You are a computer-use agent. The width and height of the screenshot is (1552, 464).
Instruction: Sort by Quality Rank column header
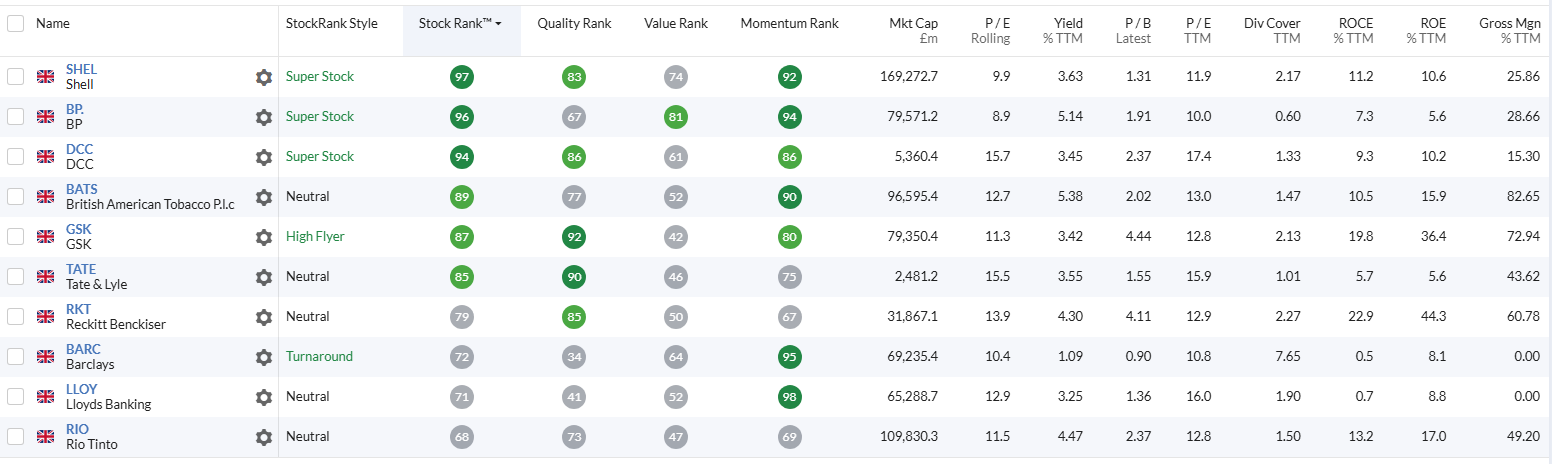pos(574,23)
